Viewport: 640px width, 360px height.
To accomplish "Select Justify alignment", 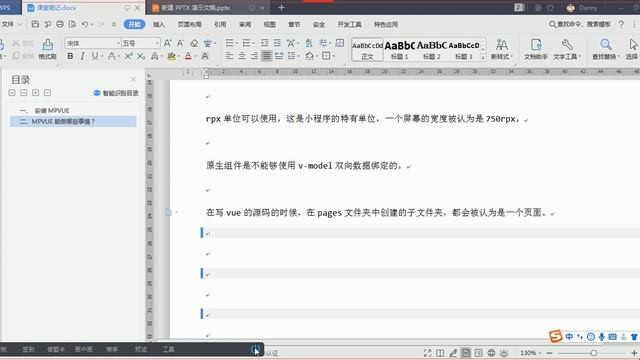I will 267,56.
